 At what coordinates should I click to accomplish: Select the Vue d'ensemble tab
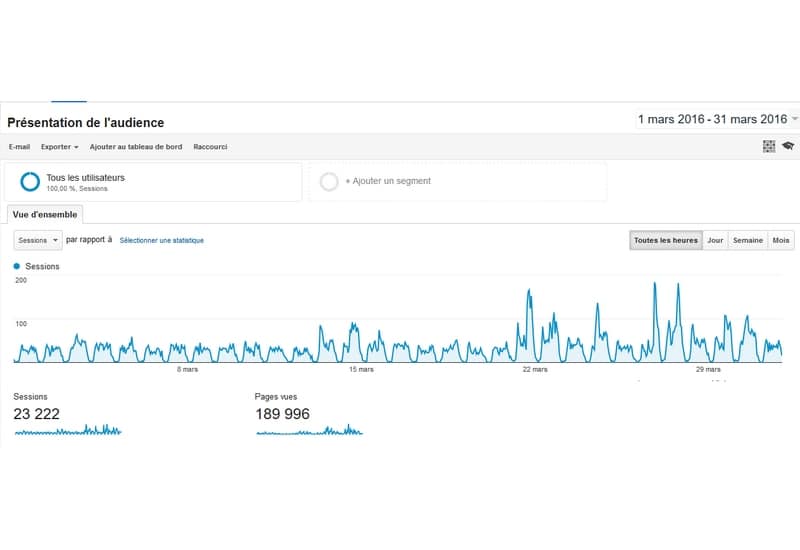pyautogui.click(x=45, y=215)
